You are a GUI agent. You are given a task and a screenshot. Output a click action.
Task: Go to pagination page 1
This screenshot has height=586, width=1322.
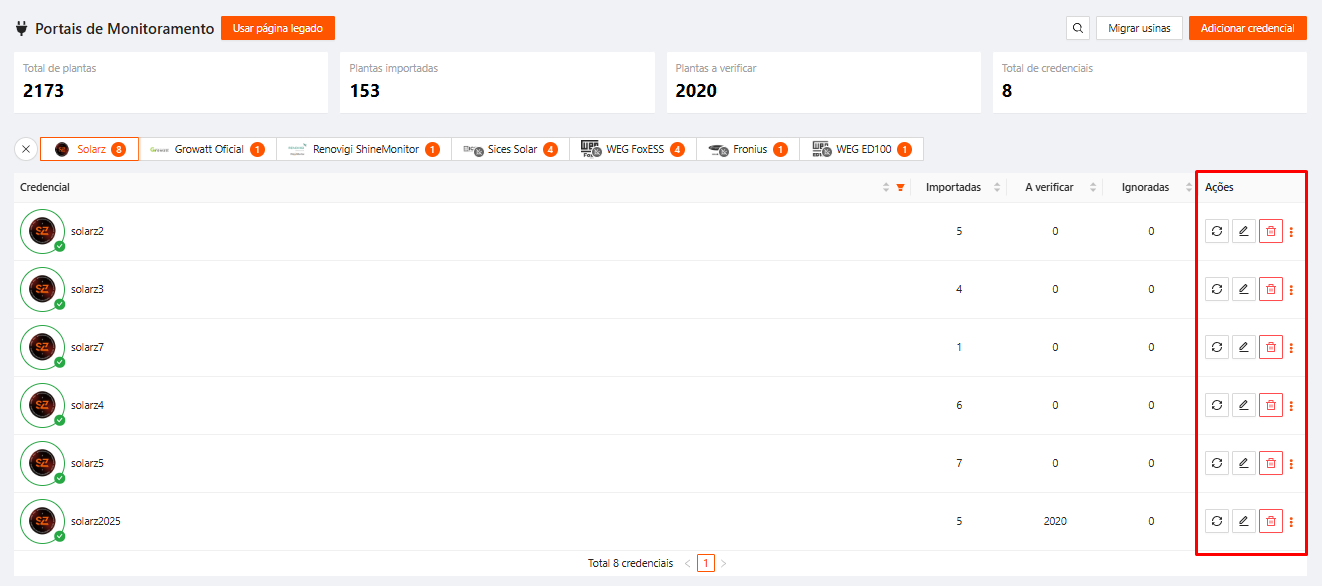coord(706,563)
